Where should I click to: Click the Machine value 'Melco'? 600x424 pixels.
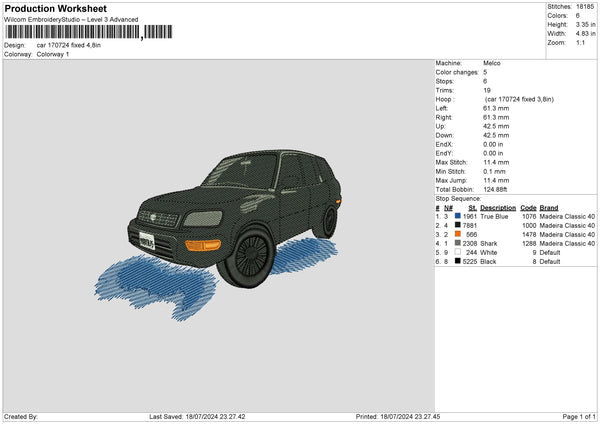coord(492,63)
